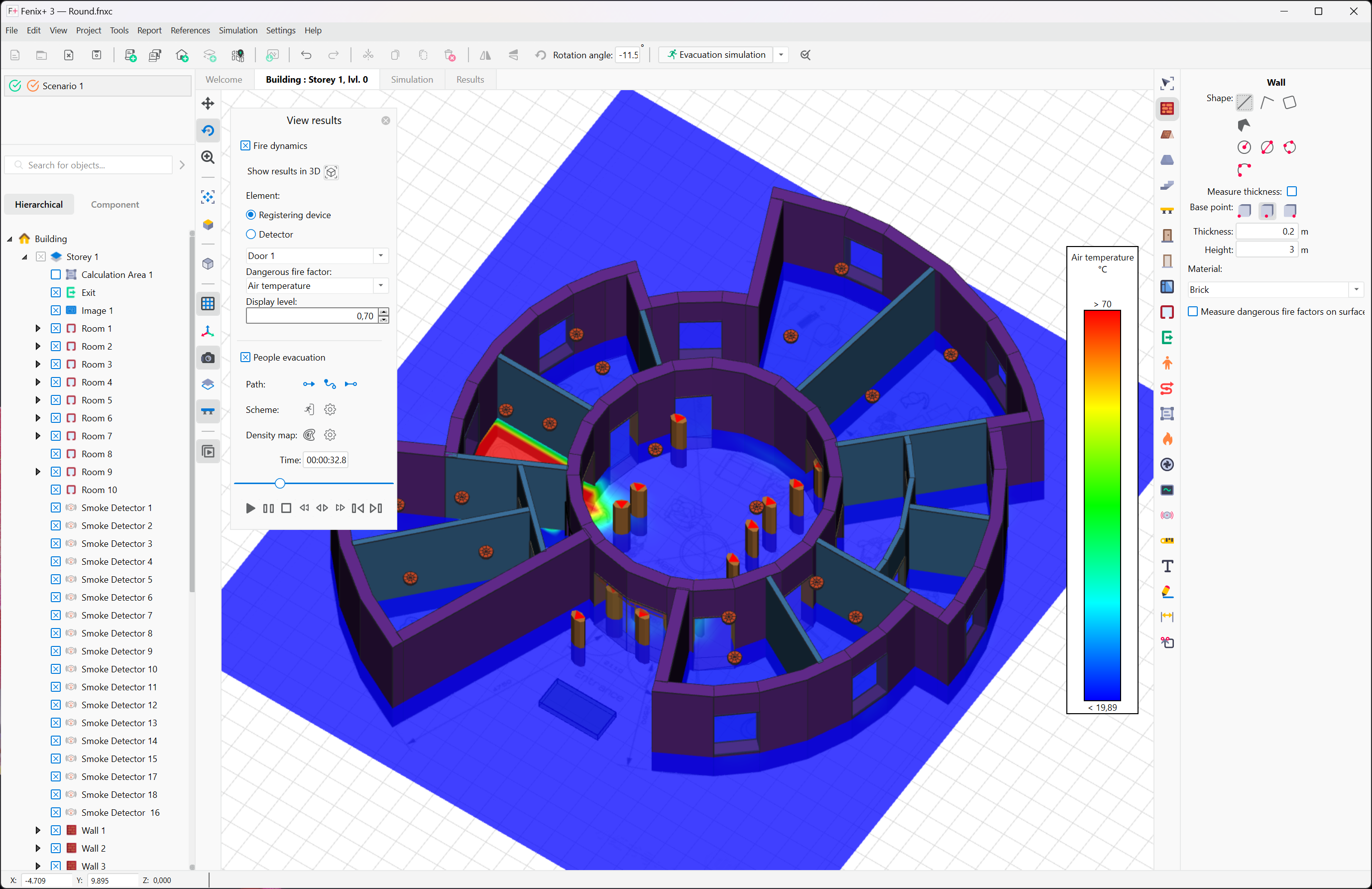
Task: Activate the rotate view tool
Action: click(208, 130)
